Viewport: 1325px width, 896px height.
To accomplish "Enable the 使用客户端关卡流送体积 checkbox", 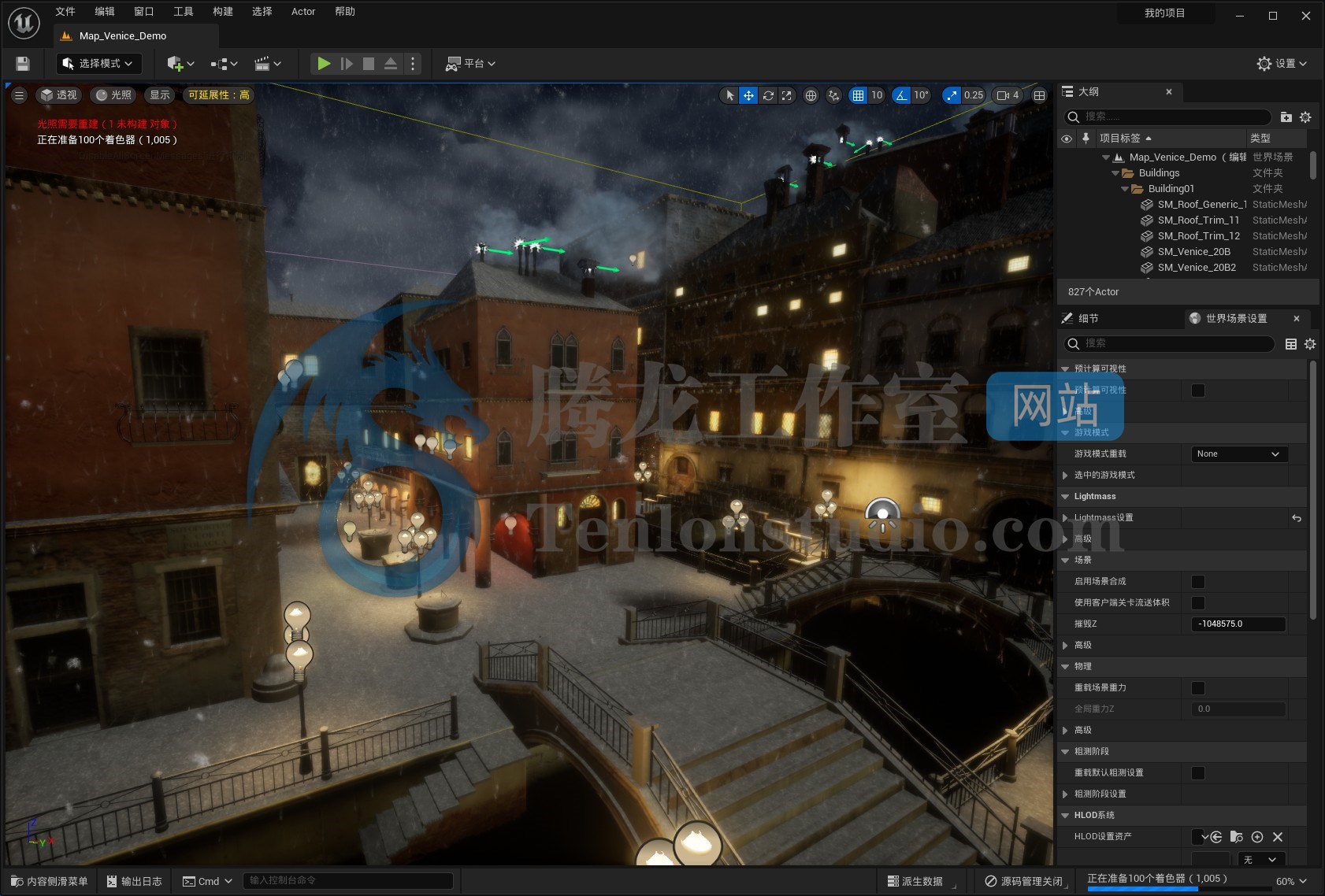I will (x=1198, y=603).
